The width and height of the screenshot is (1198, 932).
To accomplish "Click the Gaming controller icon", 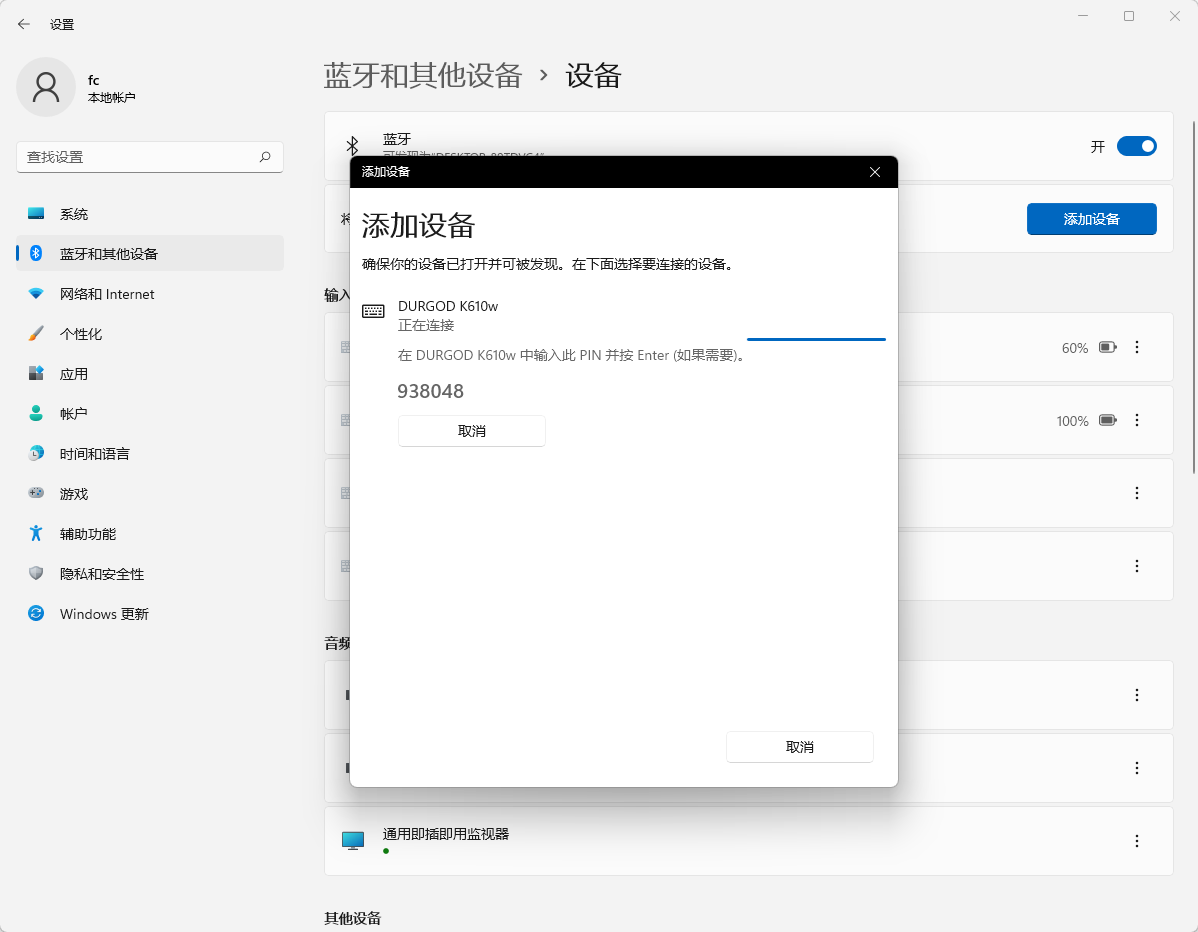I will pyautogui.click(x=36, y=494).
